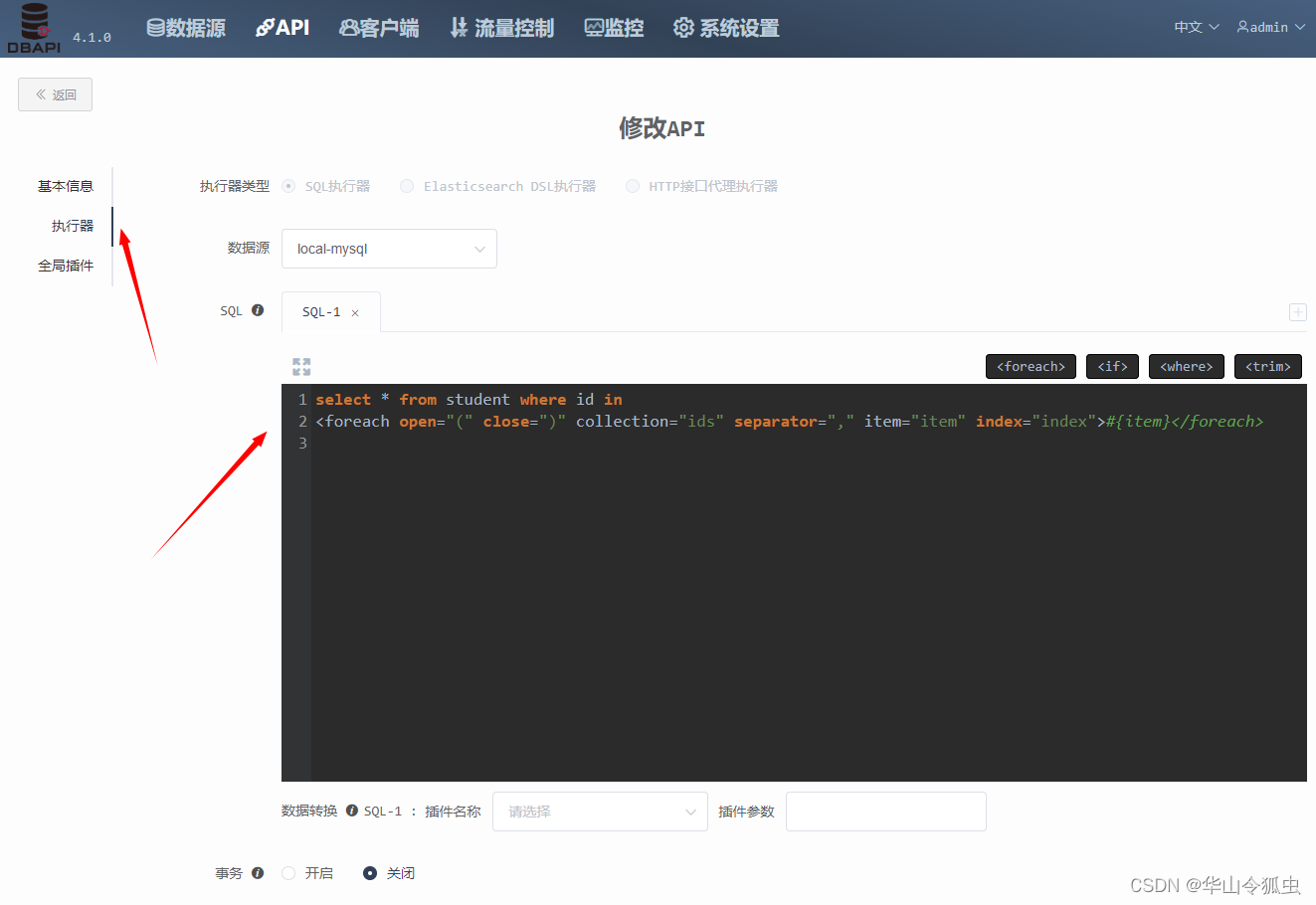Screen dimensions: 1316x905
Task: Expand the 中文 language dropdown
Action: click(x=1196, y=27)
